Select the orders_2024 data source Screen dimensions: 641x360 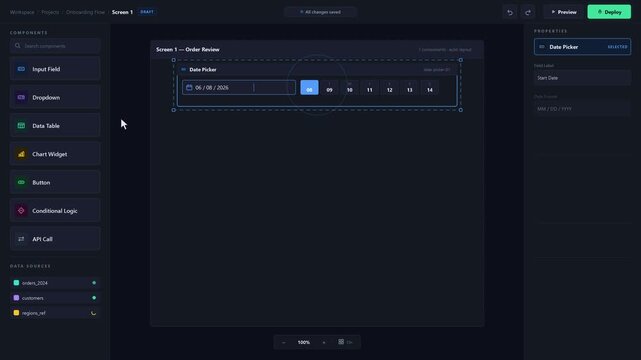55,283
